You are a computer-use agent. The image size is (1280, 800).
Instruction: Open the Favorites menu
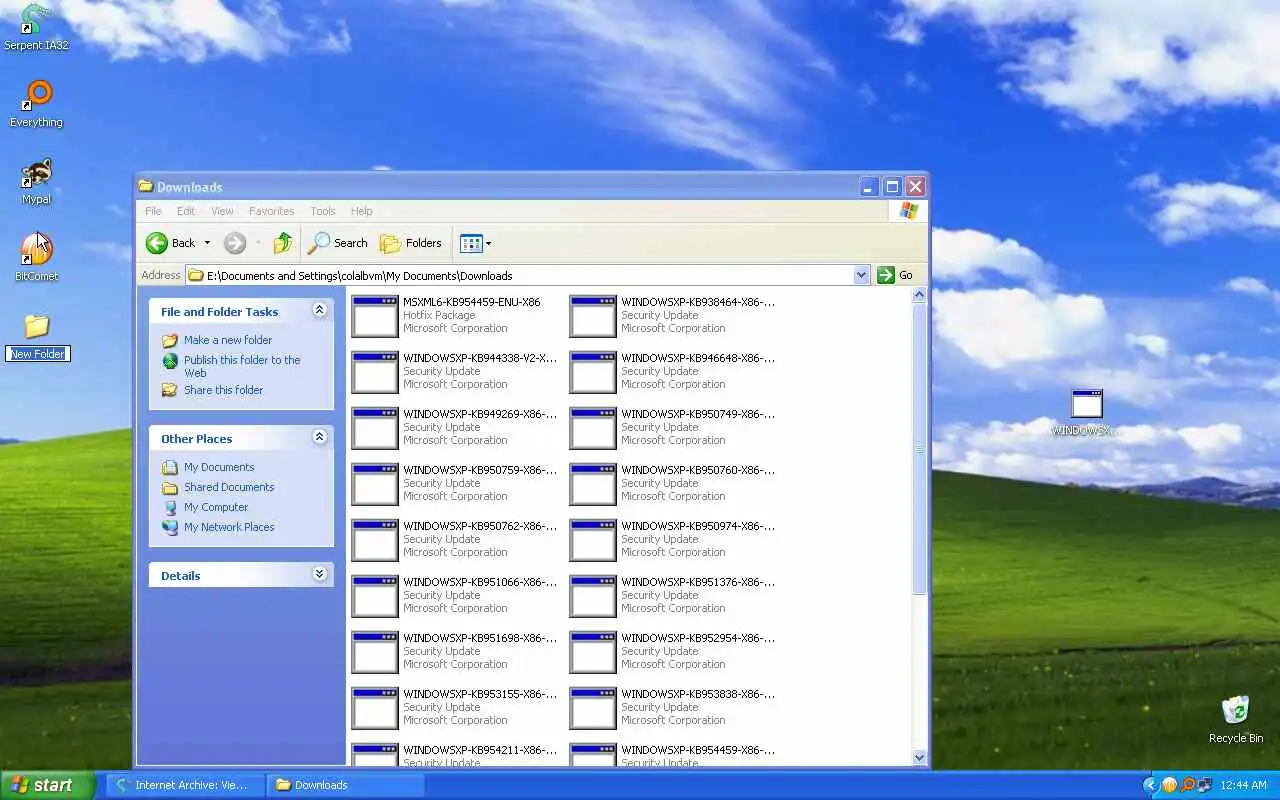click(x=271, y=211)
